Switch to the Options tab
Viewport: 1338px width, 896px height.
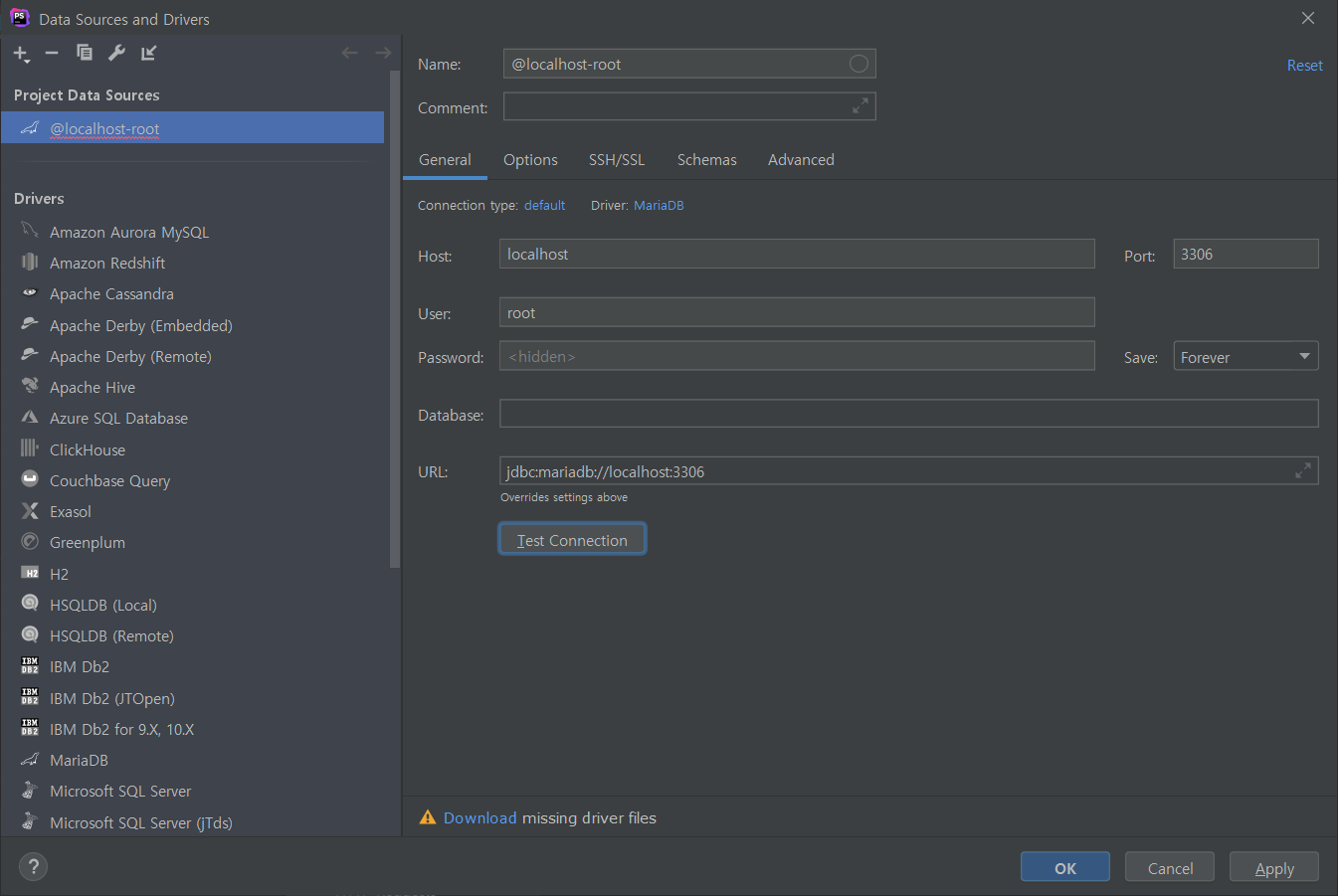point(530,159)
